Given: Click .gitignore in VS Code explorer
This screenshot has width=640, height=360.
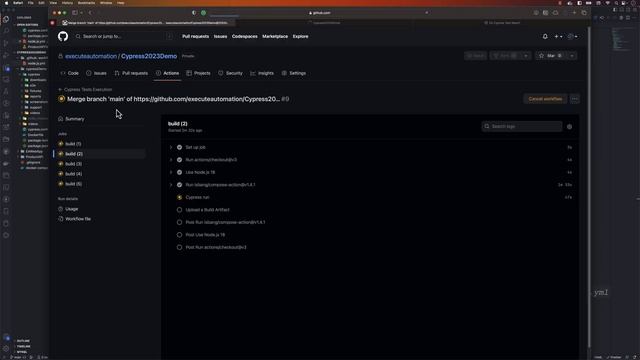Looking at the screenshot, I should 33,162.
